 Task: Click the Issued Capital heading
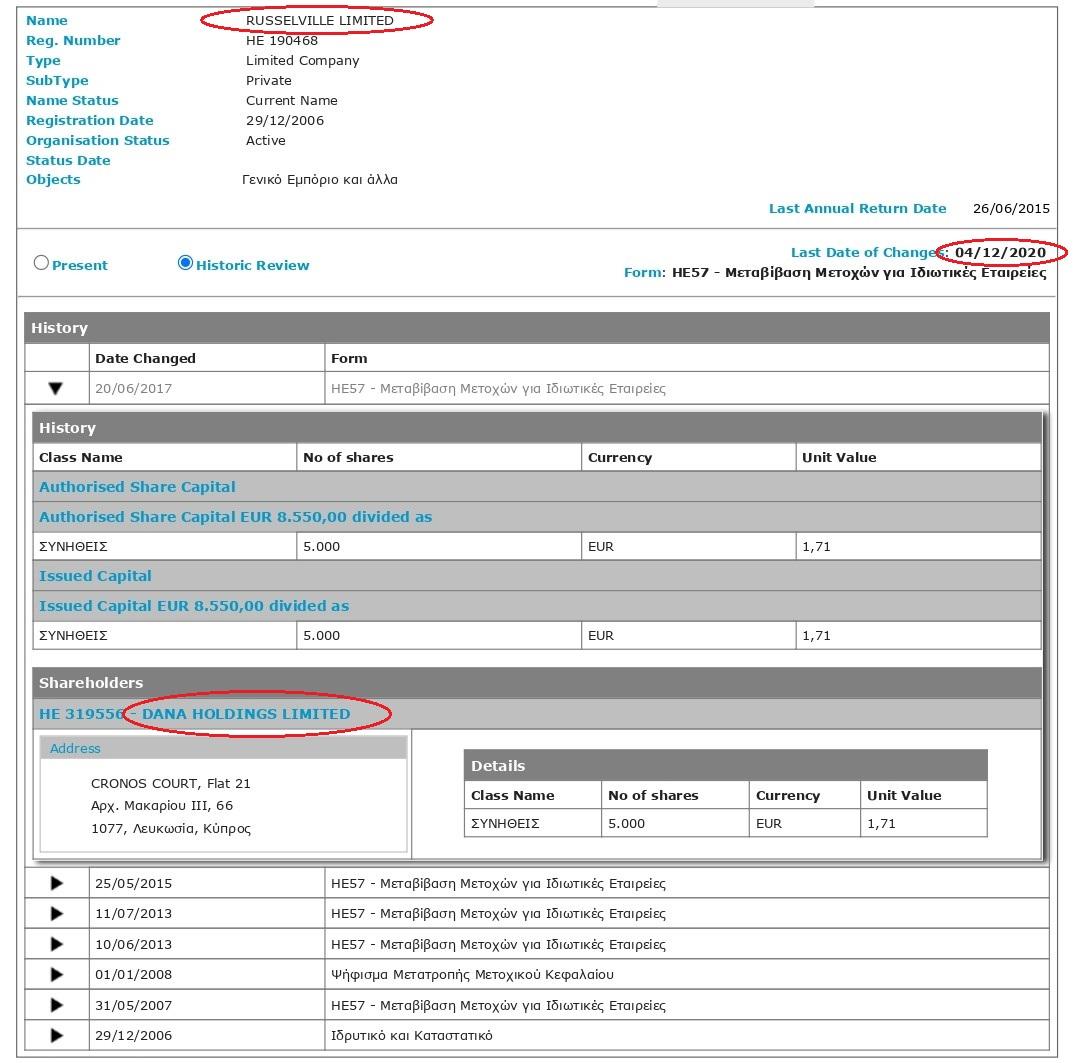click(x=95, y=576)
